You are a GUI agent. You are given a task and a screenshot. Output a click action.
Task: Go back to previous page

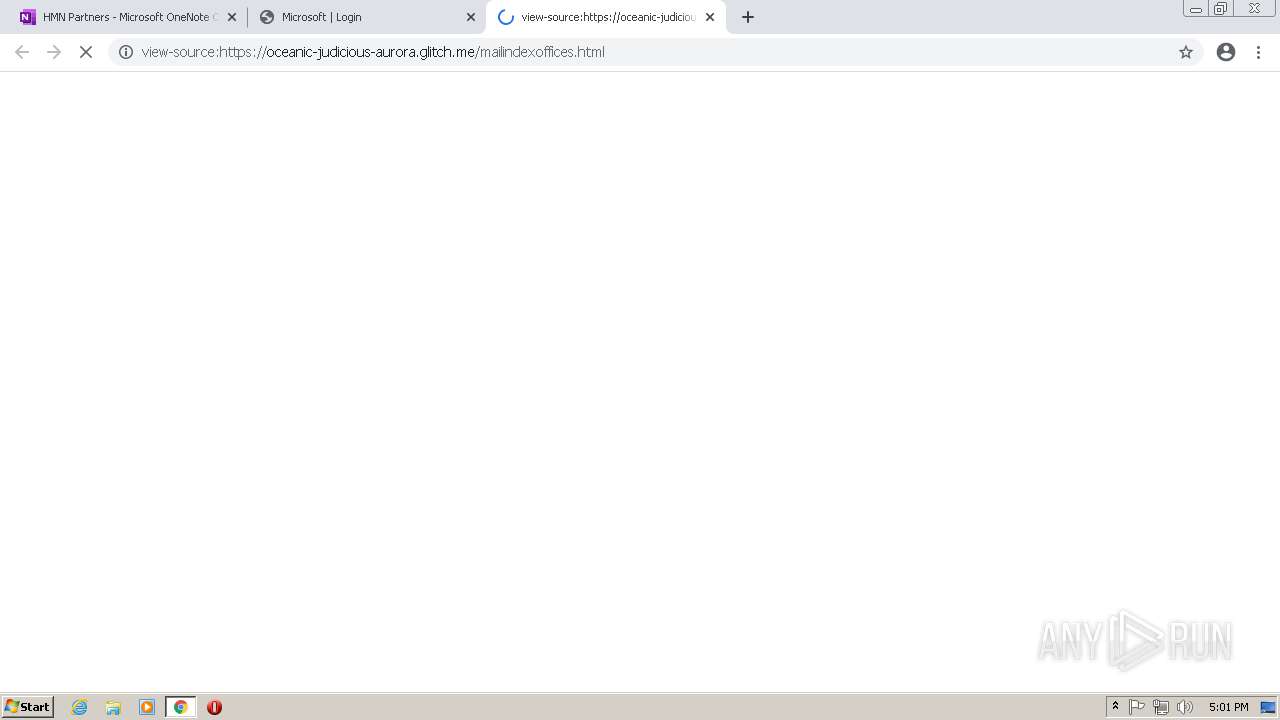click(x=22, y=52)
